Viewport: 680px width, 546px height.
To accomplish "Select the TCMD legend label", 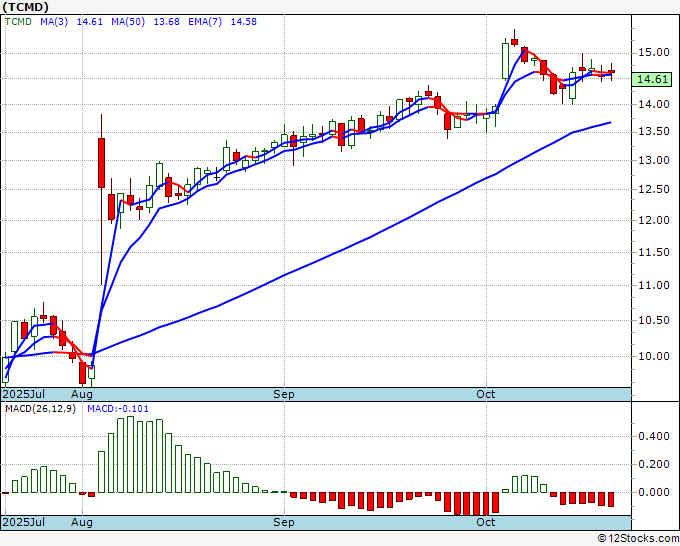I will [18, 21].
